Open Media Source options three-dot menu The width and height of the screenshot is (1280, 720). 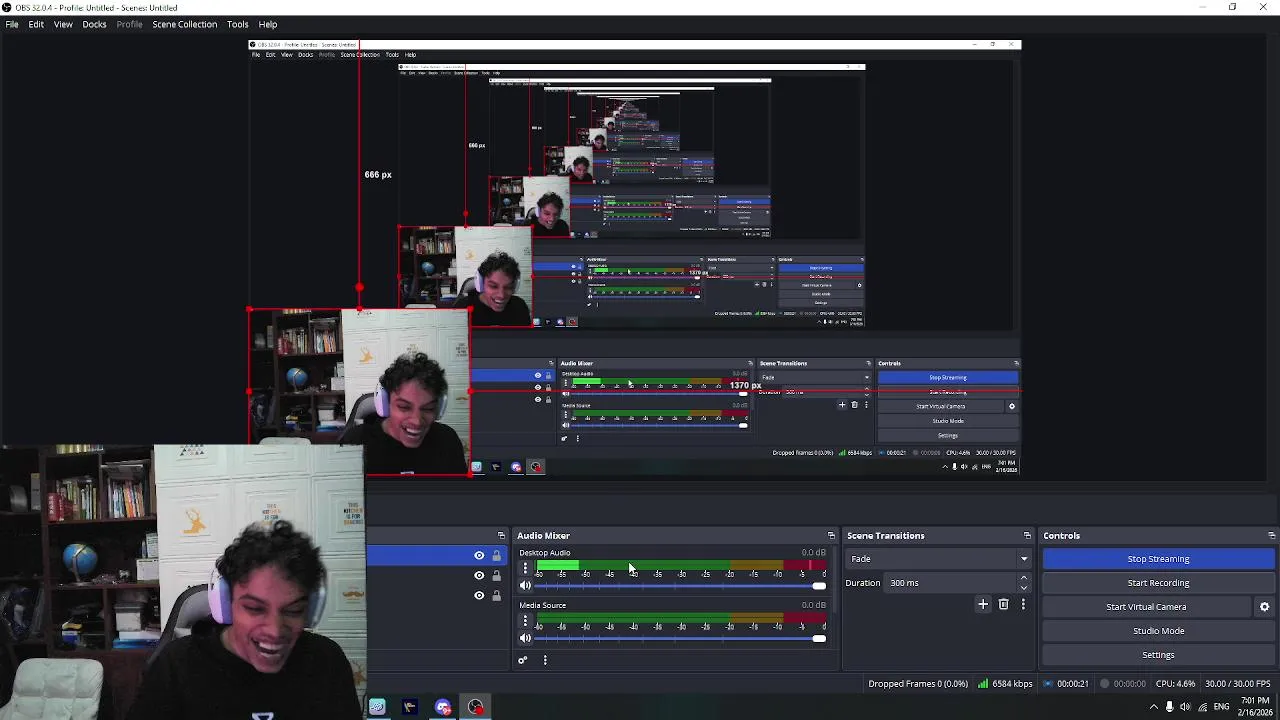pos(525,621)
